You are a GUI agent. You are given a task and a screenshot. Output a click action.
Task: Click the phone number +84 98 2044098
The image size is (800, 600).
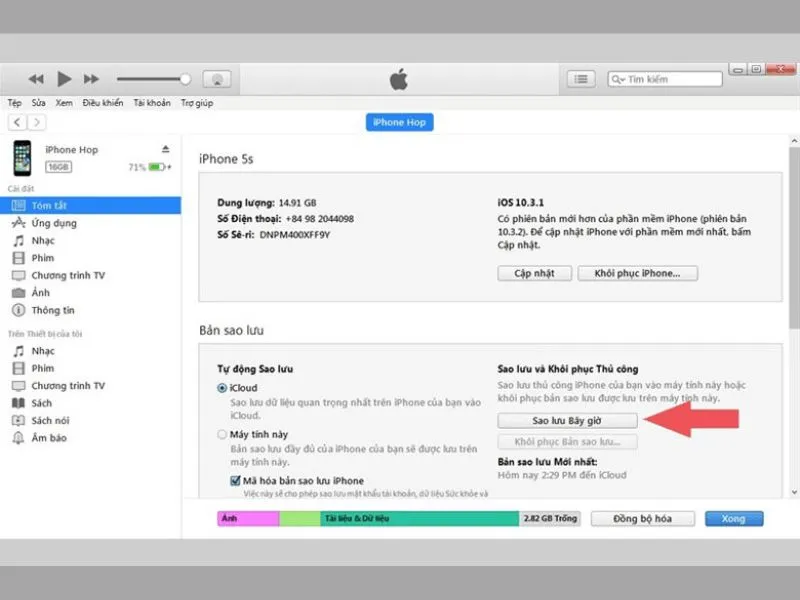pos(319,219)
